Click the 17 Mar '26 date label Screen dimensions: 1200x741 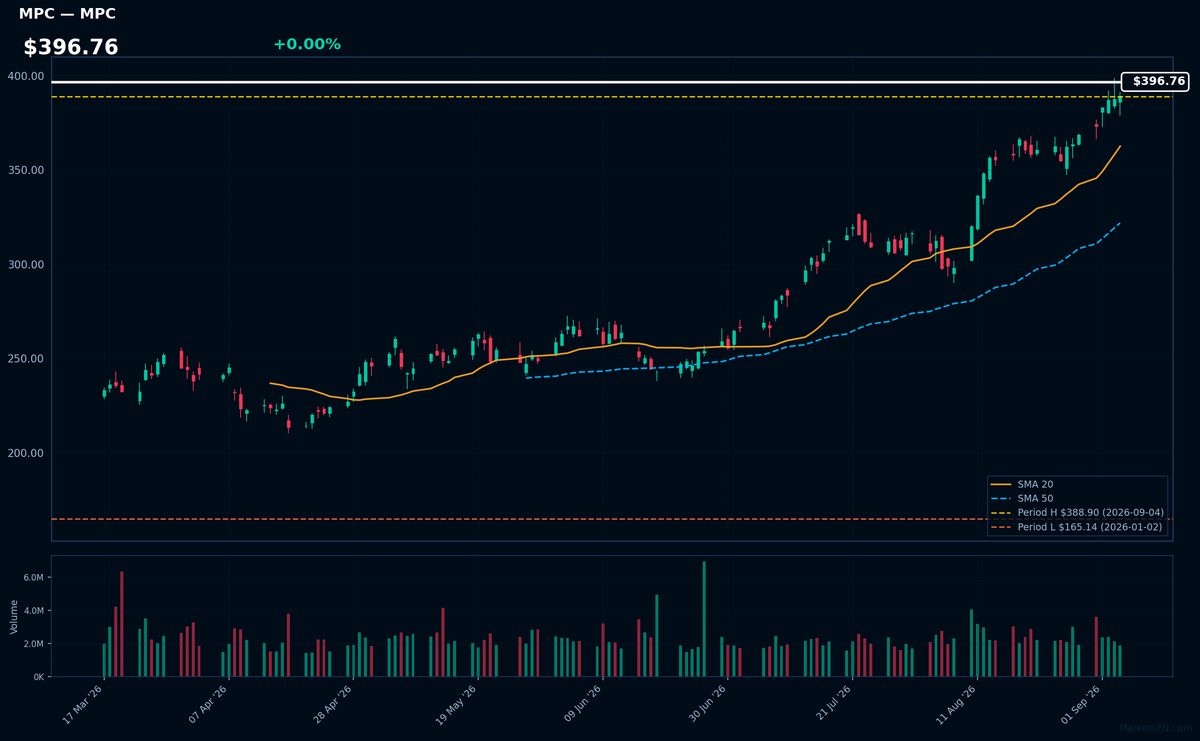coord(82,704)
